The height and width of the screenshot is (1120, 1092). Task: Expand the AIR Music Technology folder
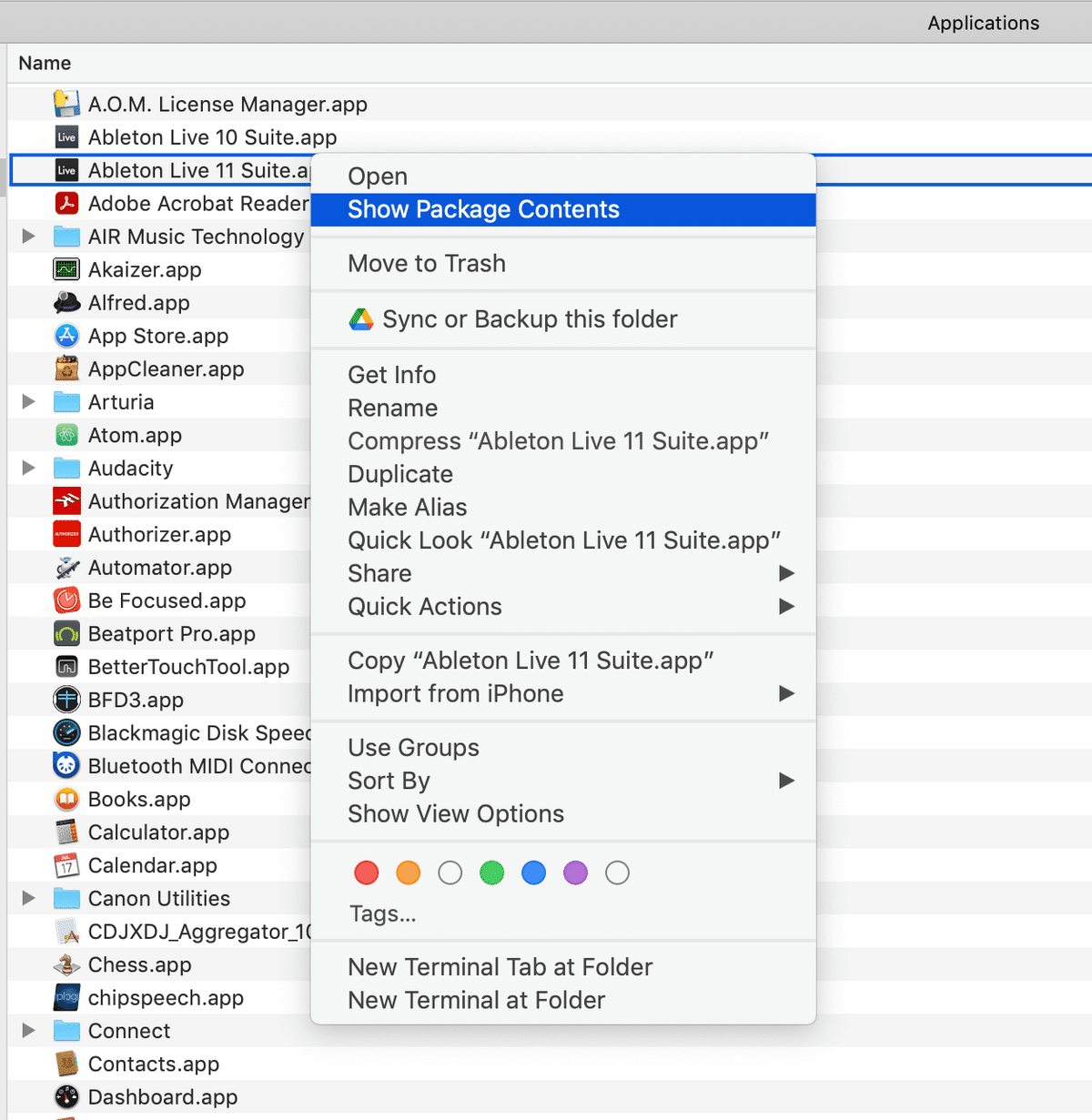tap(29, 237)
